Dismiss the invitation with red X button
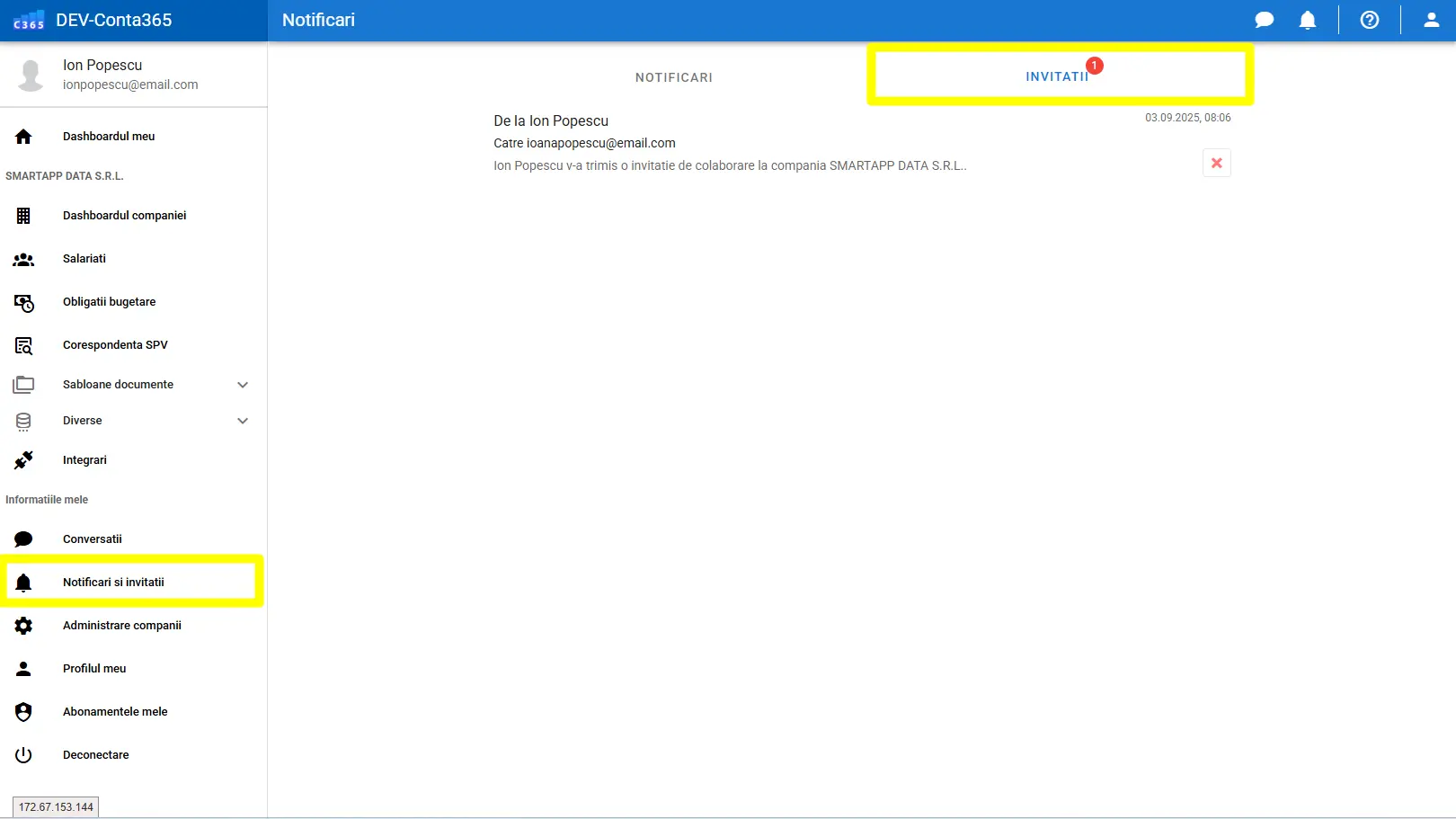Viewport: 1456px width, 819px height. click(x=1216, y=163)
